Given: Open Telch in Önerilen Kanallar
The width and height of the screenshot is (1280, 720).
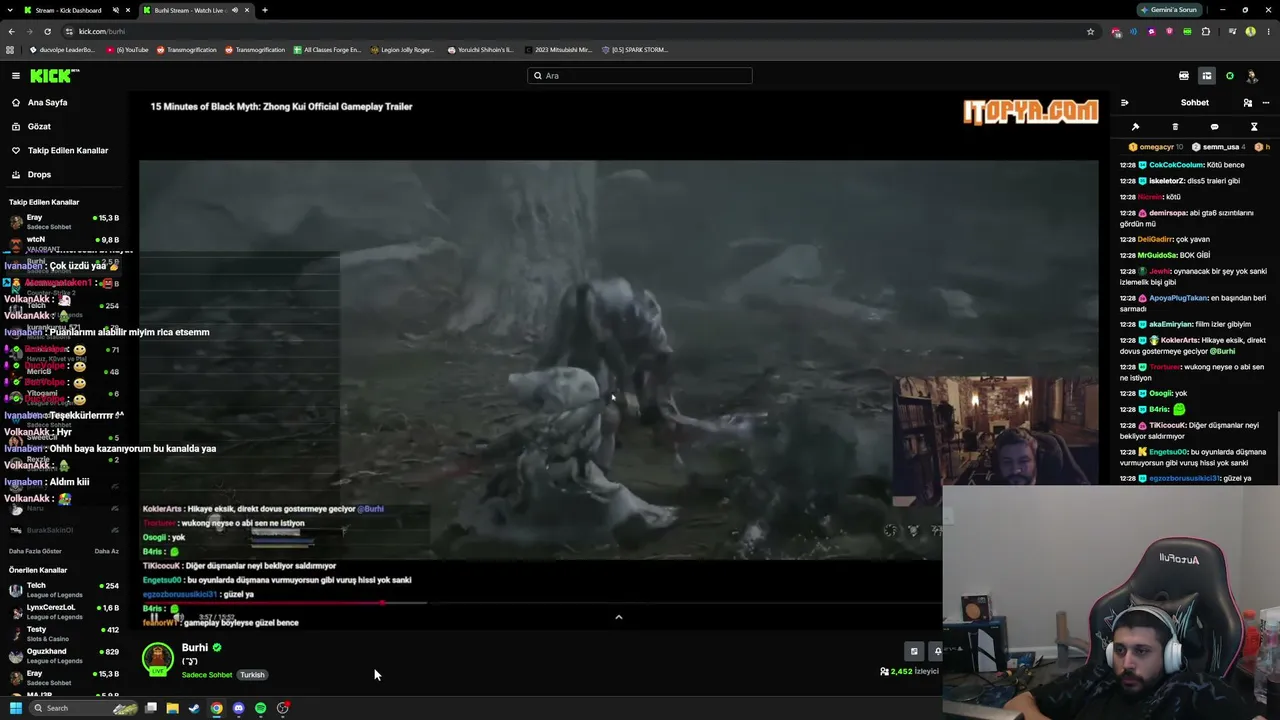Looking at the screenshot, I should coord(64,590).
